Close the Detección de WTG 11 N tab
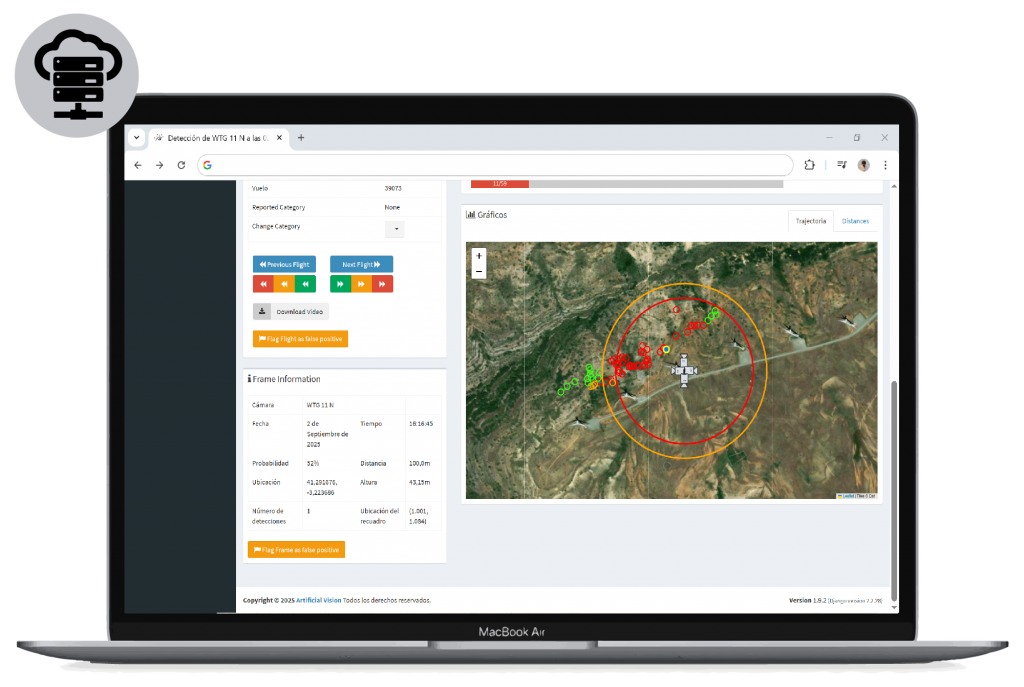This screenshot has width=1024, height=687. coord(280,138)
